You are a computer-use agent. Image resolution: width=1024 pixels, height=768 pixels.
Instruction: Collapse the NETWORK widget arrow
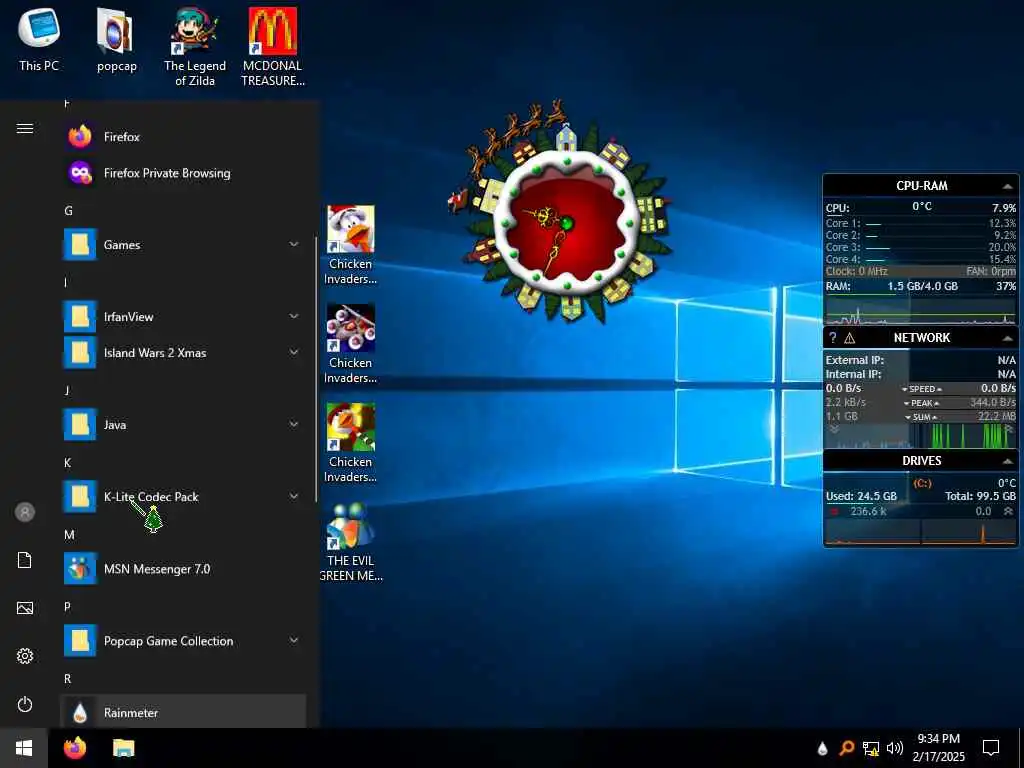point(1008,338)
